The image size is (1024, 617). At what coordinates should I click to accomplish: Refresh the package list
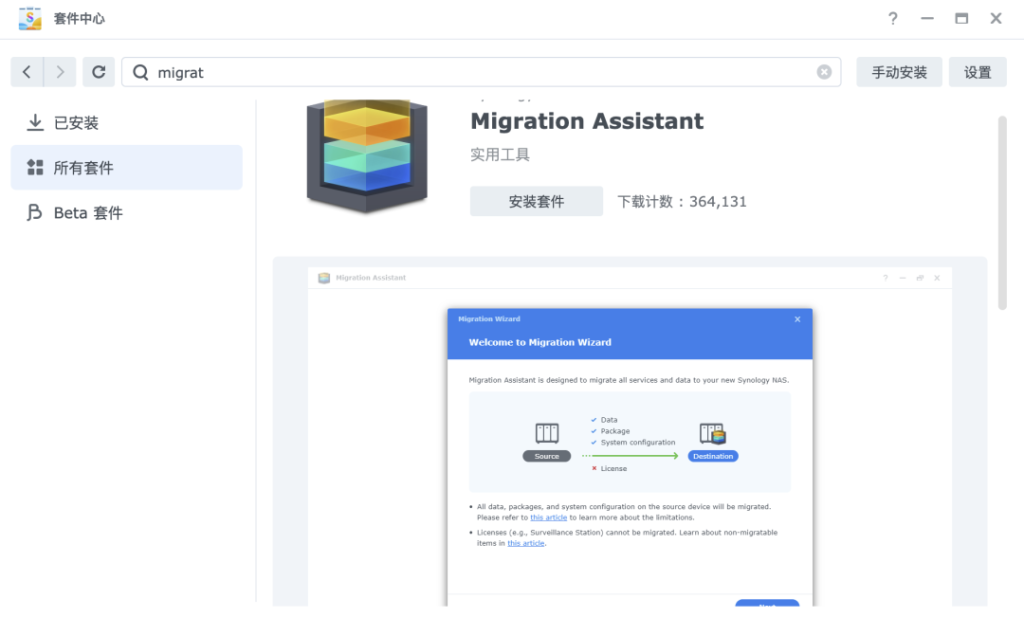coord(98,72)
